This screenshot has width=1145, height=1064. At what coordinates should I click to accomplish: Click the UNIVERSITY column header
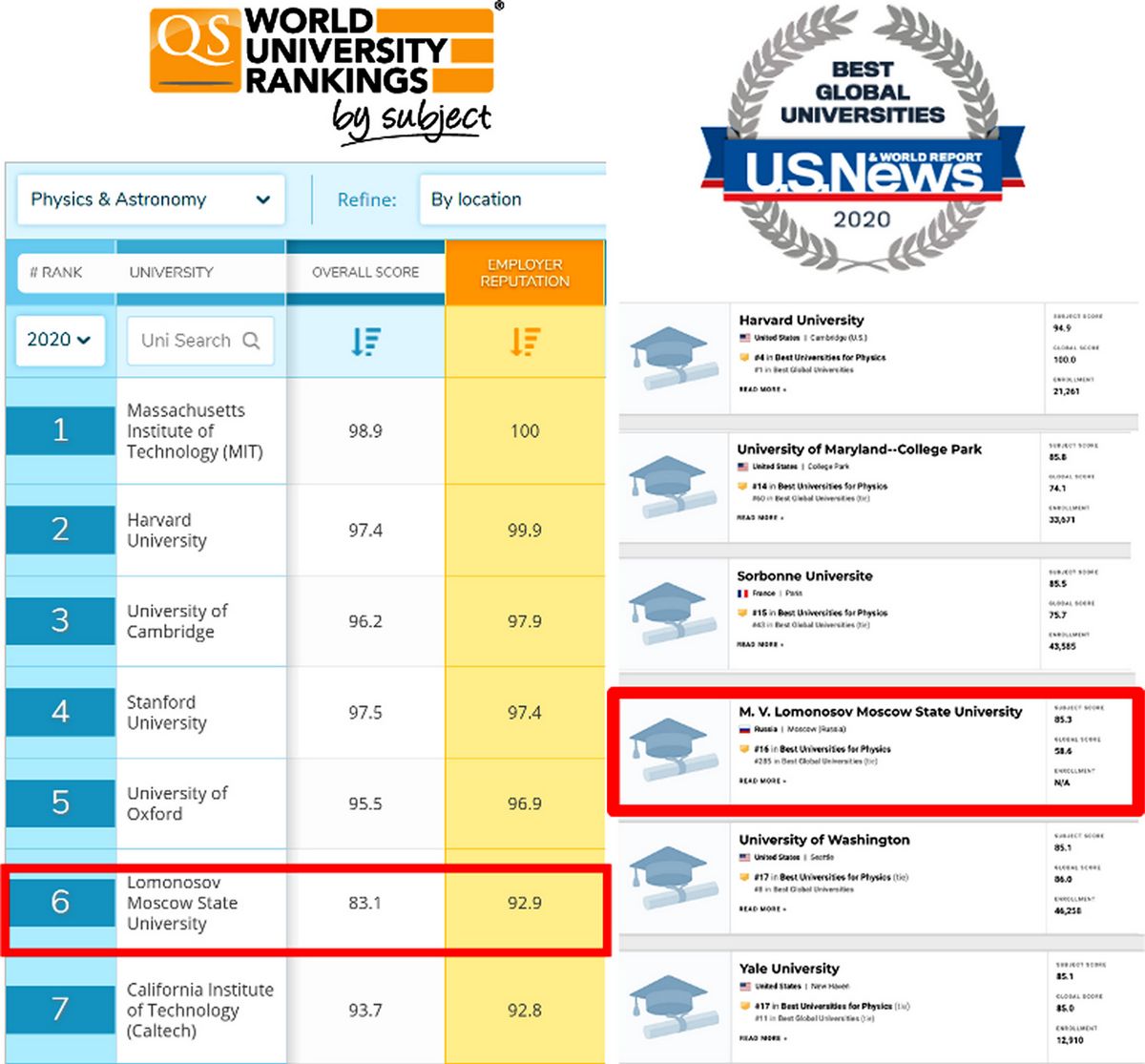coord(172,272)
